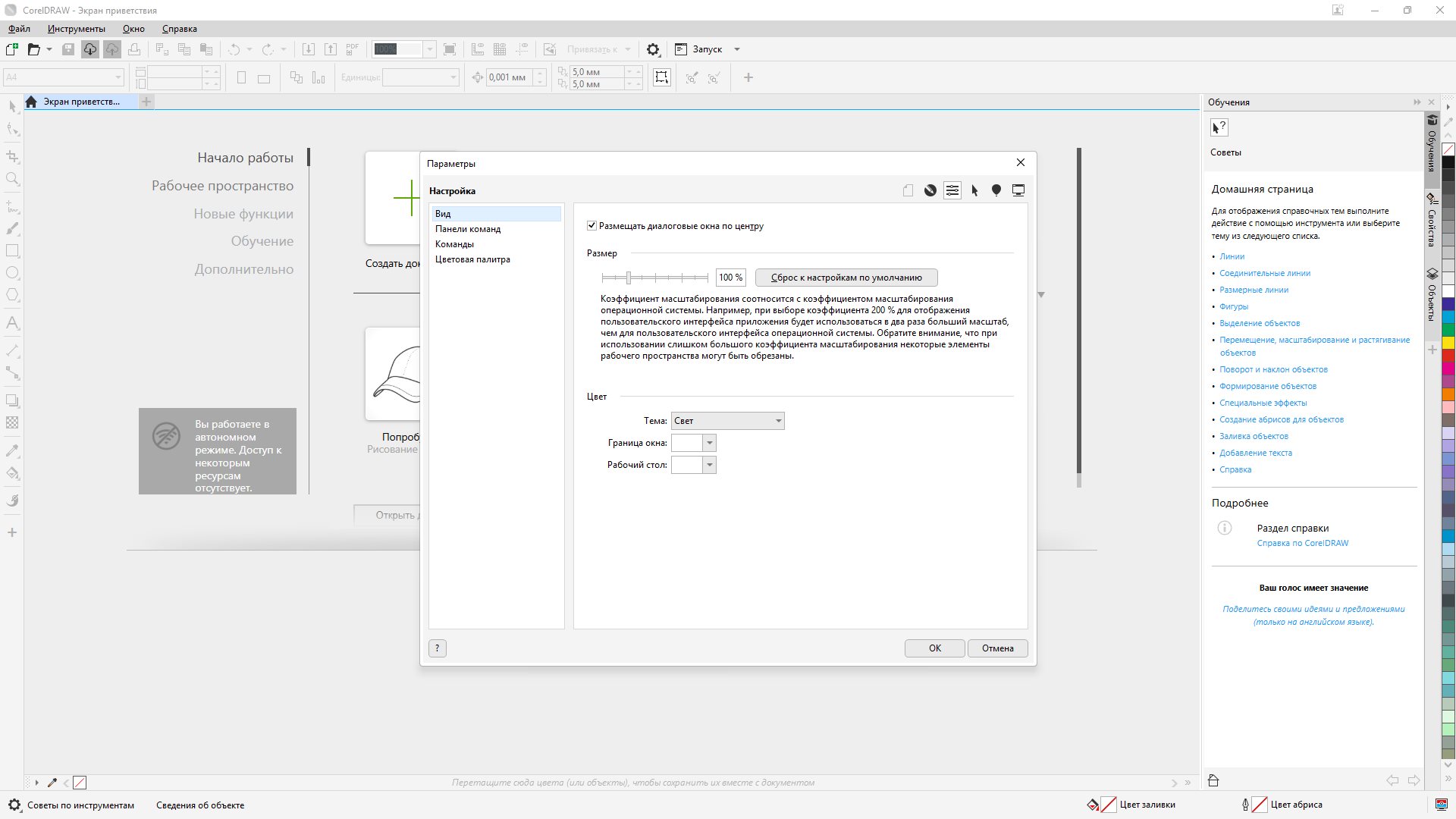1456x819 pixels.
Task: Open the Рабочий стол color dropdown
Action: tap(709, 465)
